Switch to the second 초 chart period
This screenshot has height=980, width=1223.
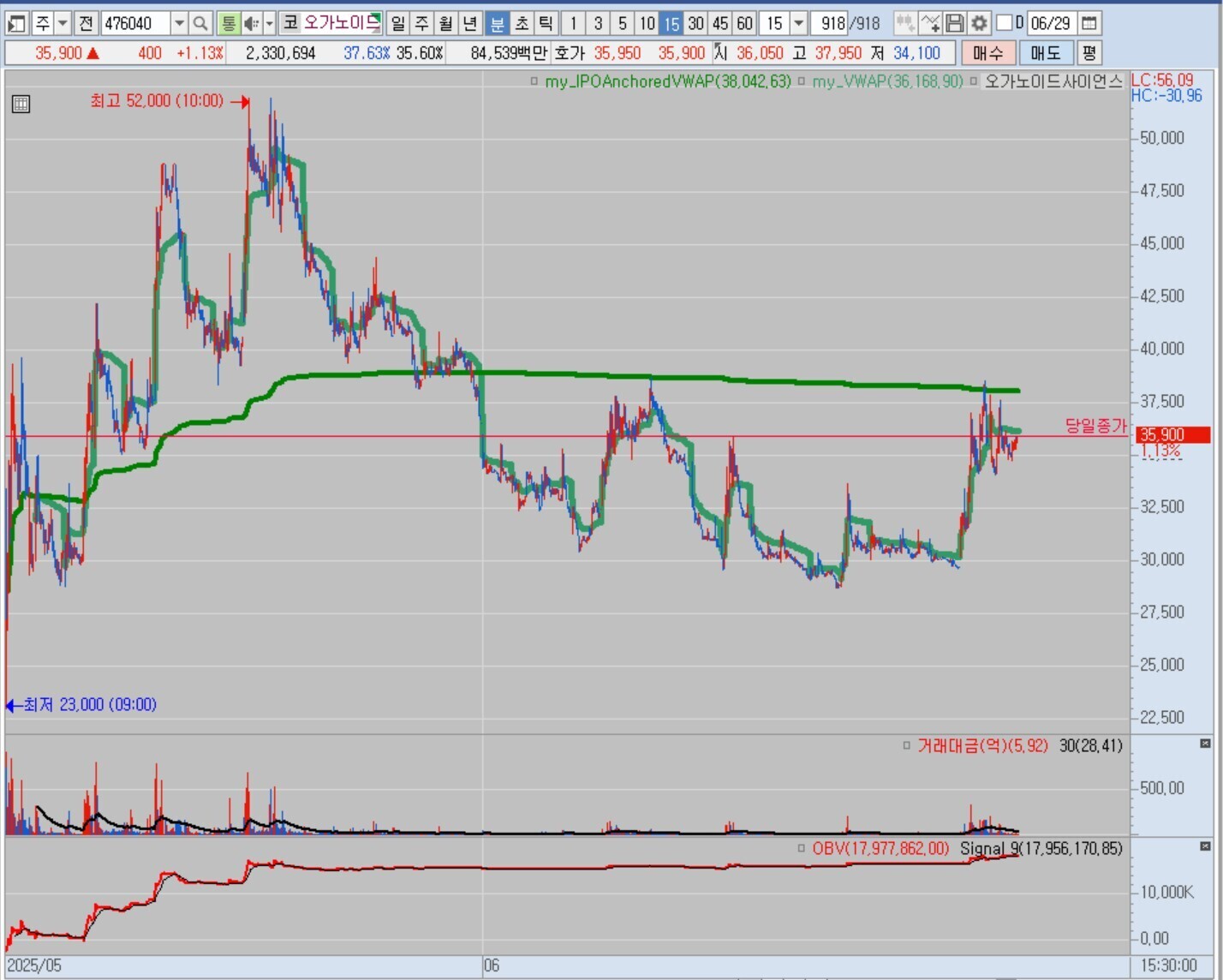point(522,23)
